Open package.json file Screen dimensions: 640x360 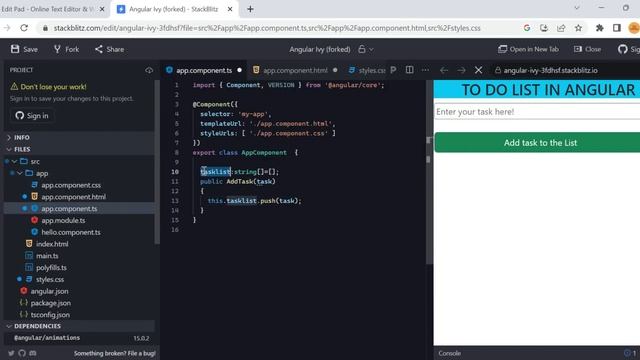click(x=50, y=303)
